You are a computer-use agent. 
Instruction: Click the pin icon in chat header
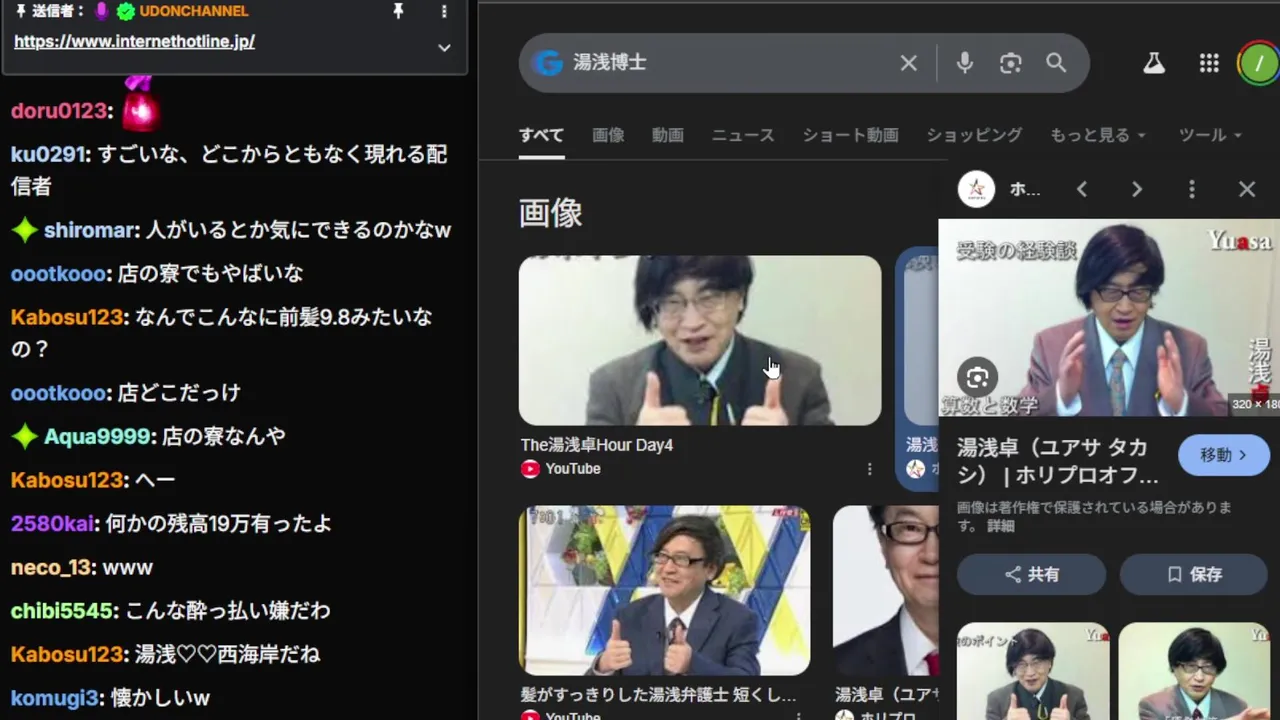pos(398,11)
